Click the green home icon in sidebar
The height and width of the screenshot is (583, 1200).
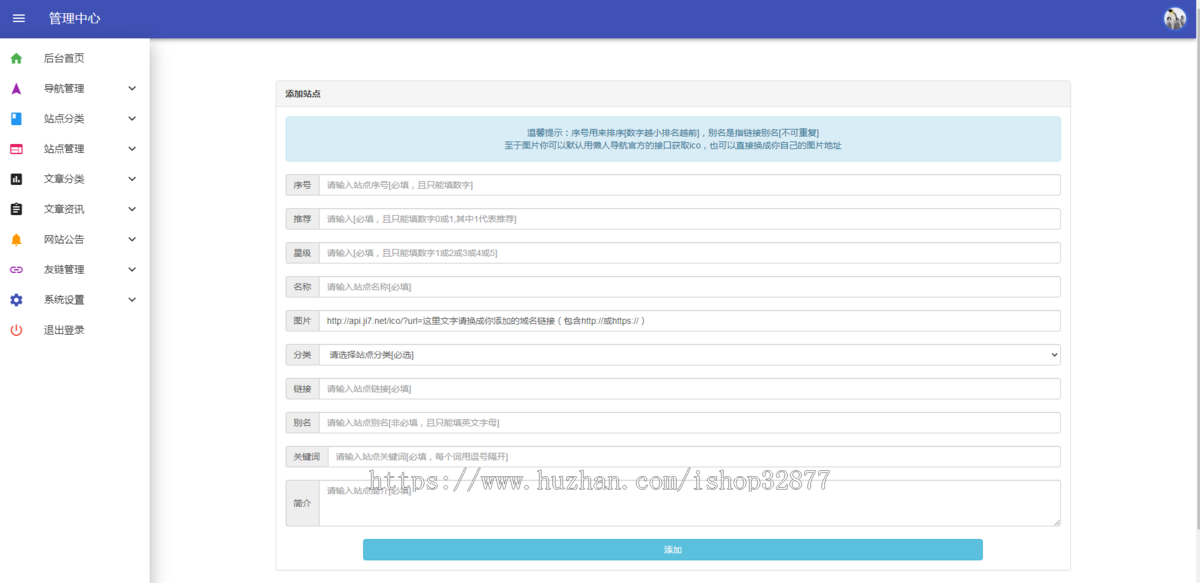tap(16, 58)
